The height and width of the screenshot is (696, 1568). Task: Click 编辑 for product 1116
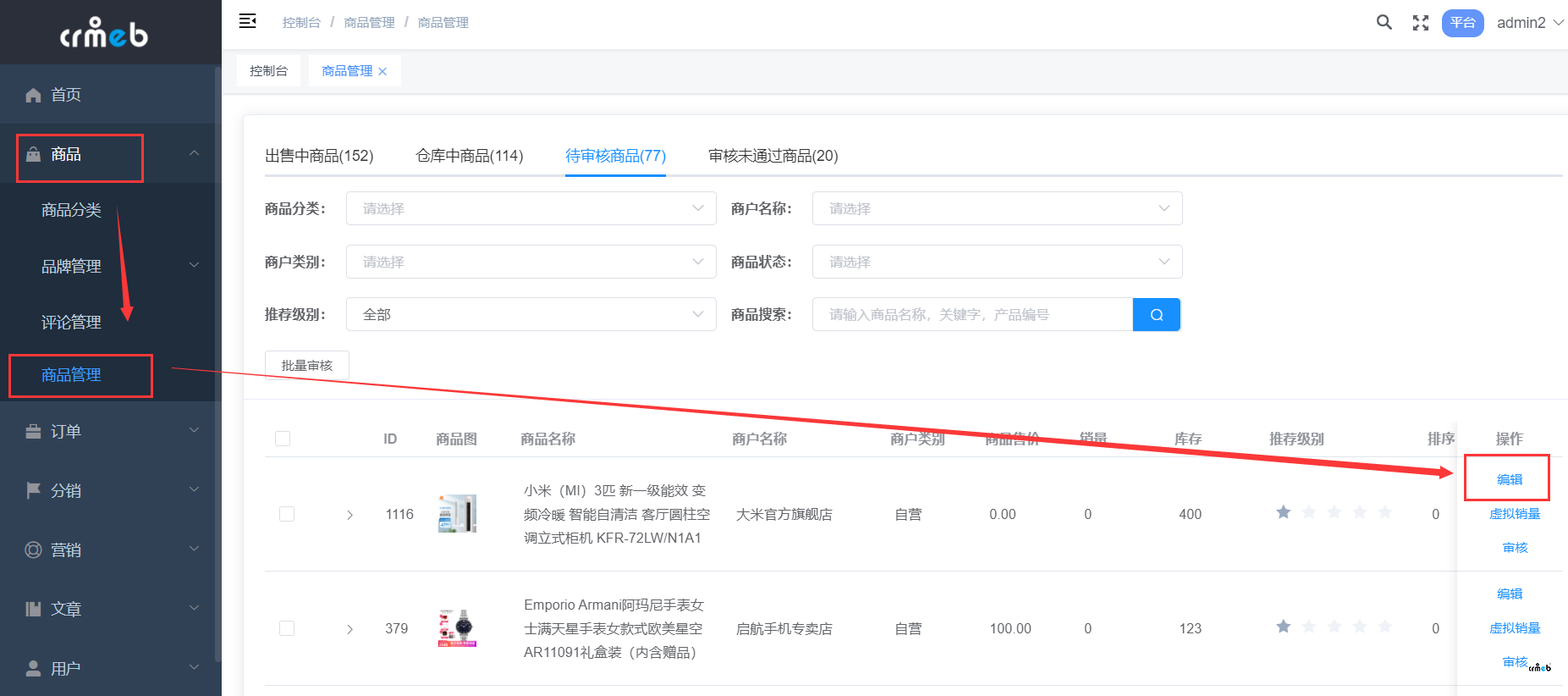coord(1510,479)
